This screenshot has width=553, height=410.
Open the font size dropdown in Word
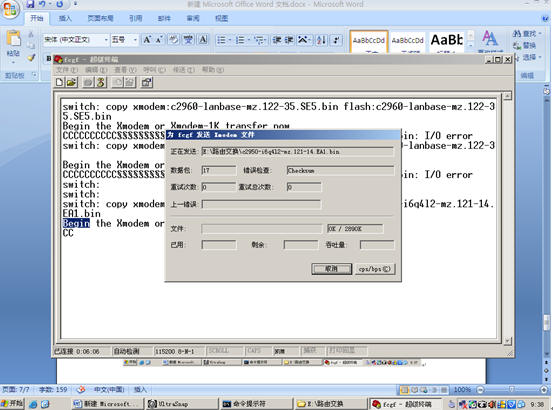(135, 40)
